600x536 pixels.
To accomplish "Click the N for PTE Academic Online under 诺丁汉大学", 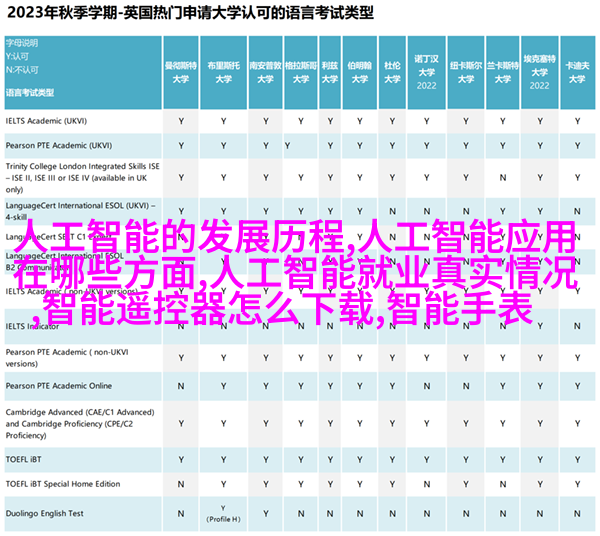I will click(427, 386).
